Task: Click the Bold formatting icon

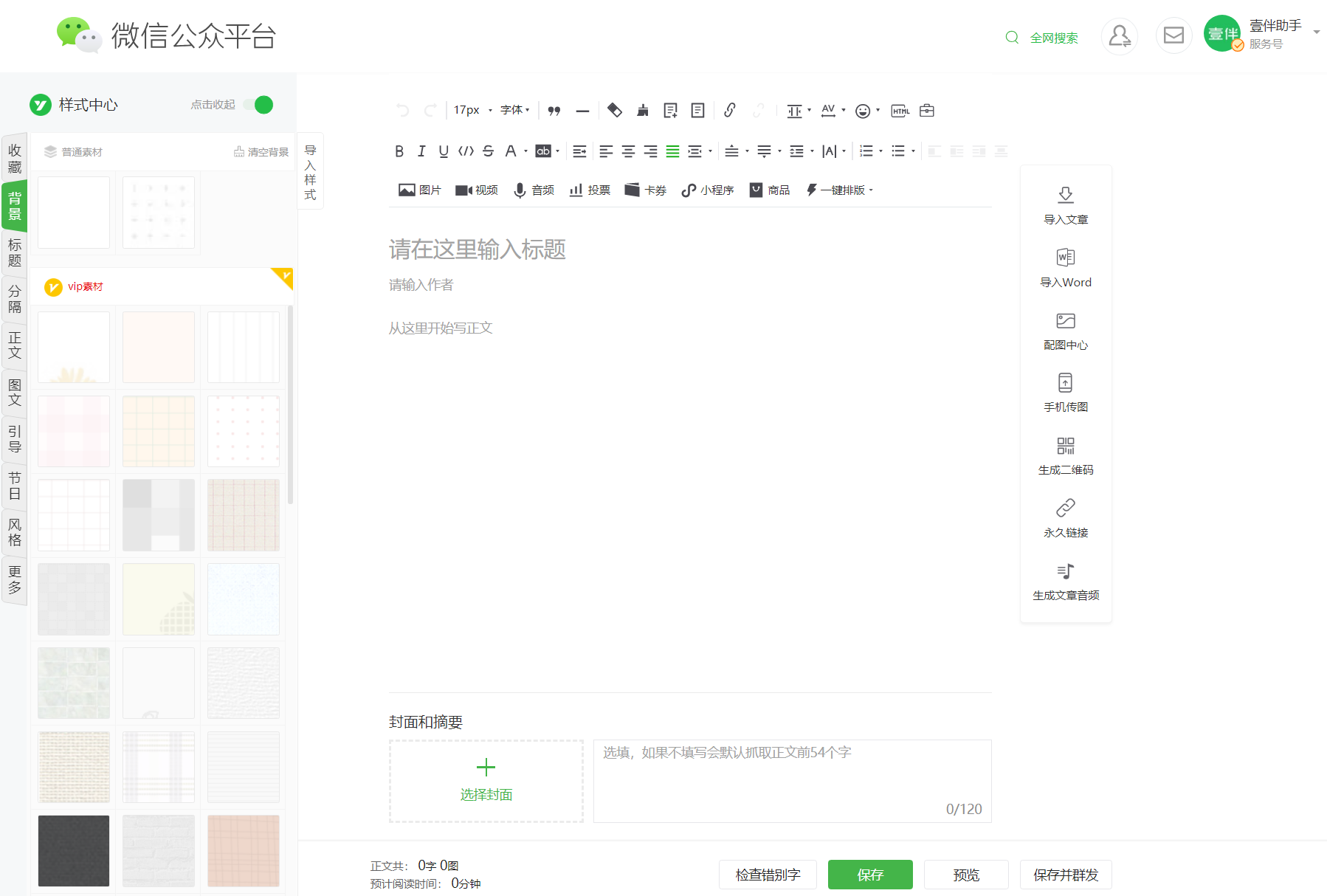Action: pyautogui.click(x=399, y=151)
